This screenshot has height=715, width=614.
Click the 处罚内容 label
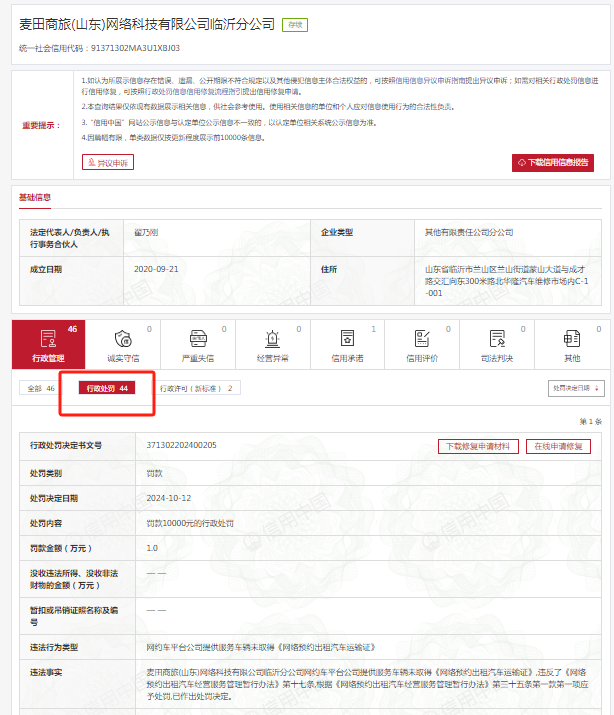click(x=46, y=523)
